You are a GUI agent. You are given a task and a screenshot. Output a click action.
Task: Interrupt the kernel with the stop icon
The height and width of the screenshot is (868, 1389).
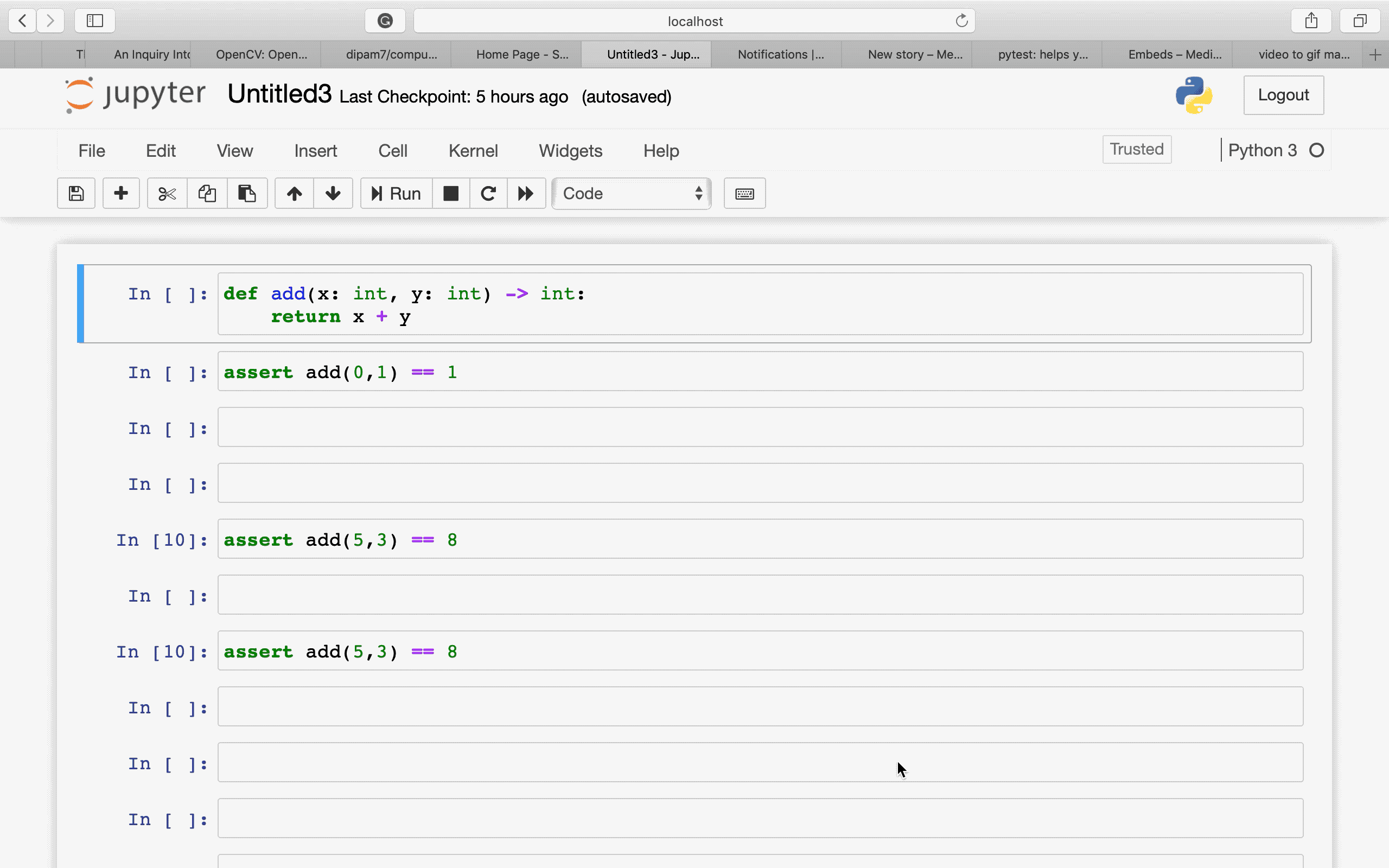click(450, 194)
